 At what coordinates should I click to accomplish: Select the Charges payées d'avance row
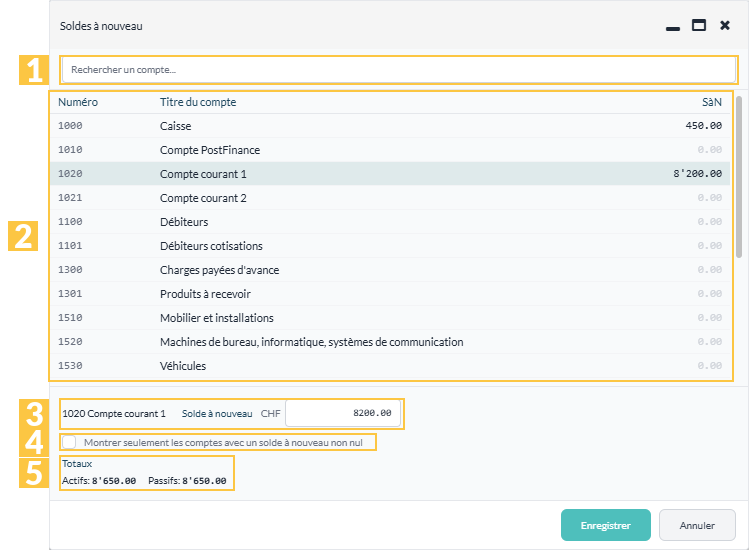pyautogui.click(x=390, y=270)
